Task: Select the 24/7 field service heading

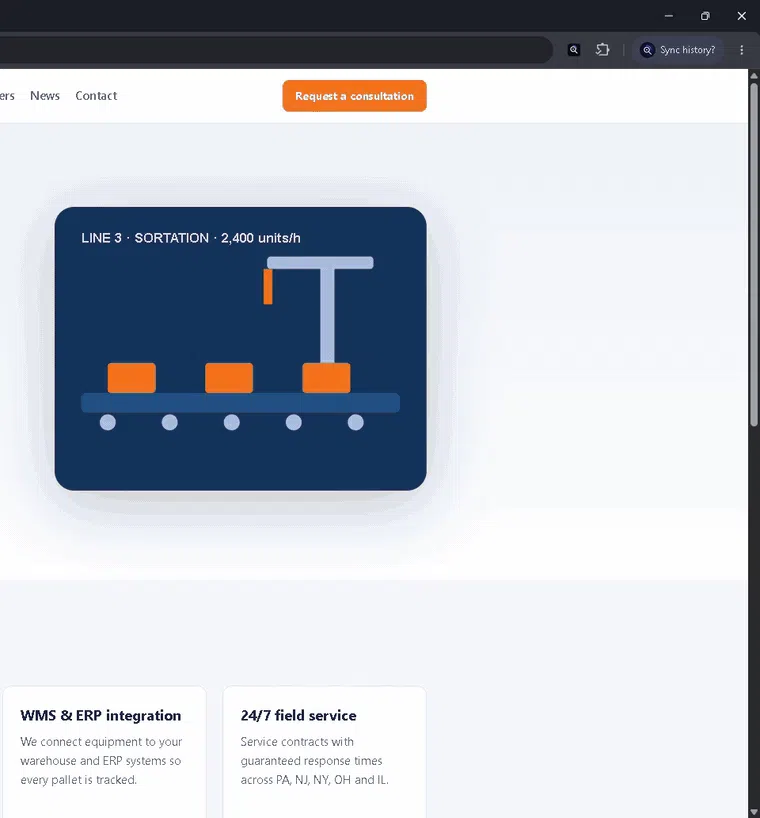Action: pyautogui.click(x=298, y=715)
